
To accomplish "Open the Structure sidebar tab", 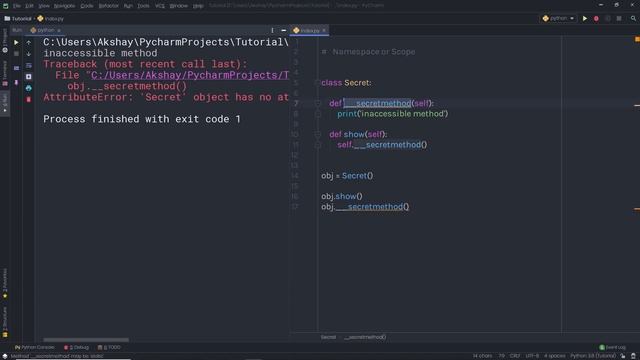I will pyautogui.click(x=5, y=322).
